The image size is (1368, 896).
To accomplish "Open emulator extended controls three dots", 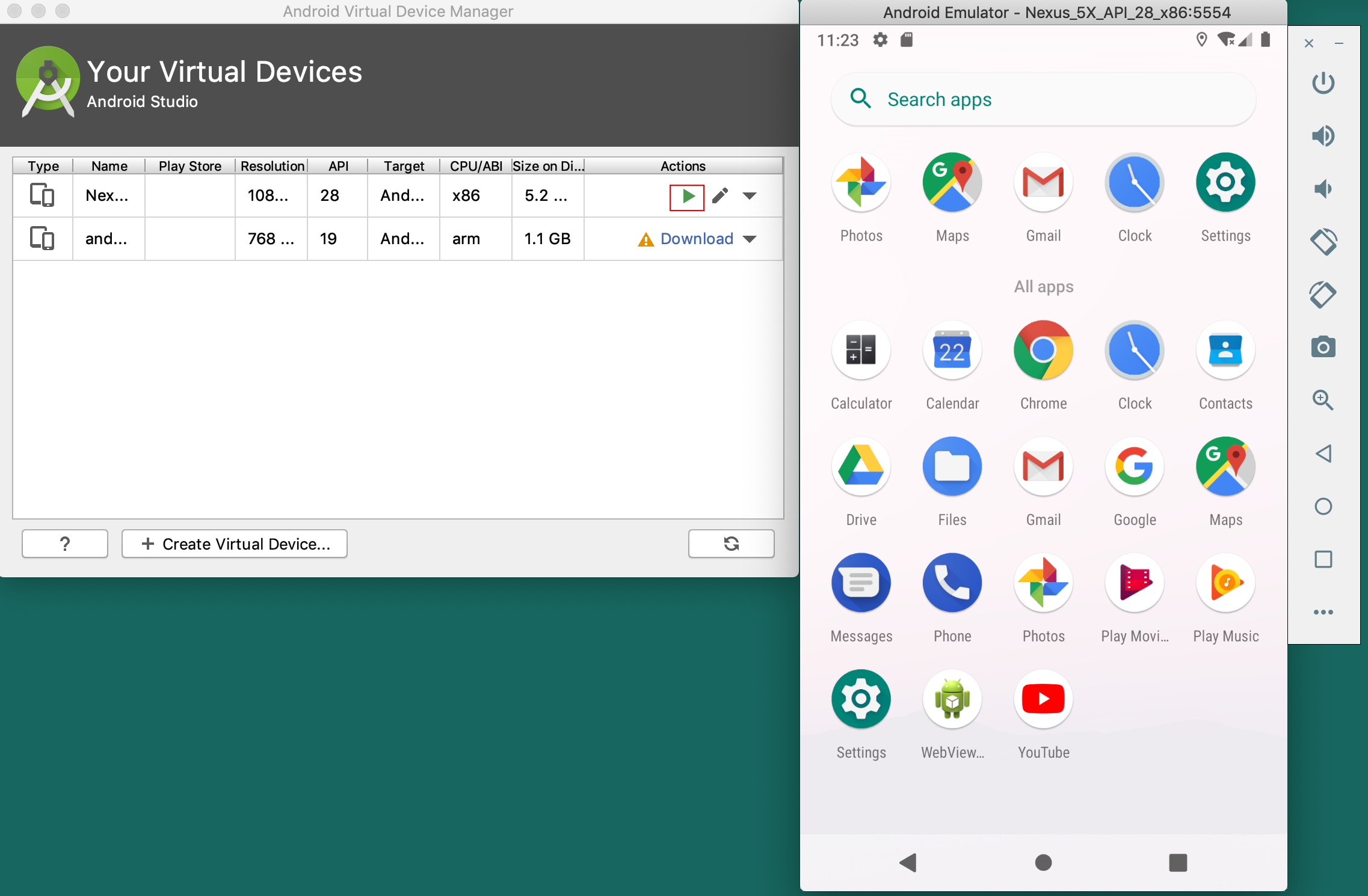I will pyautogui.click(x=1323, y=612).
